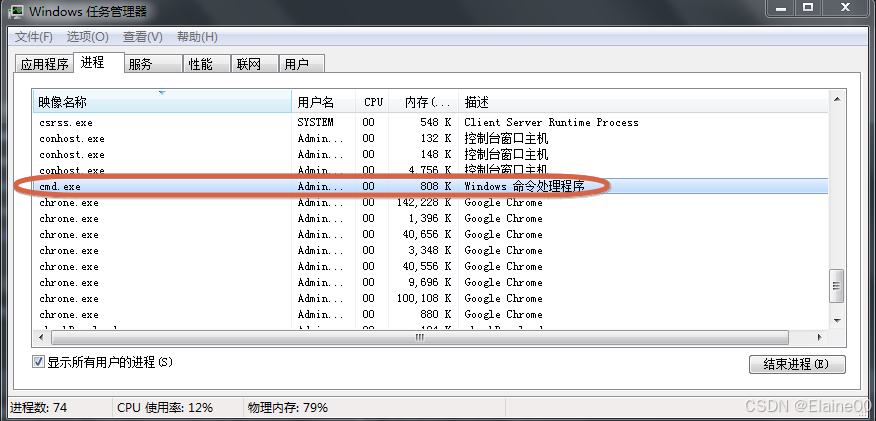Click the SYSTEM user name cell

click(315, 122)
